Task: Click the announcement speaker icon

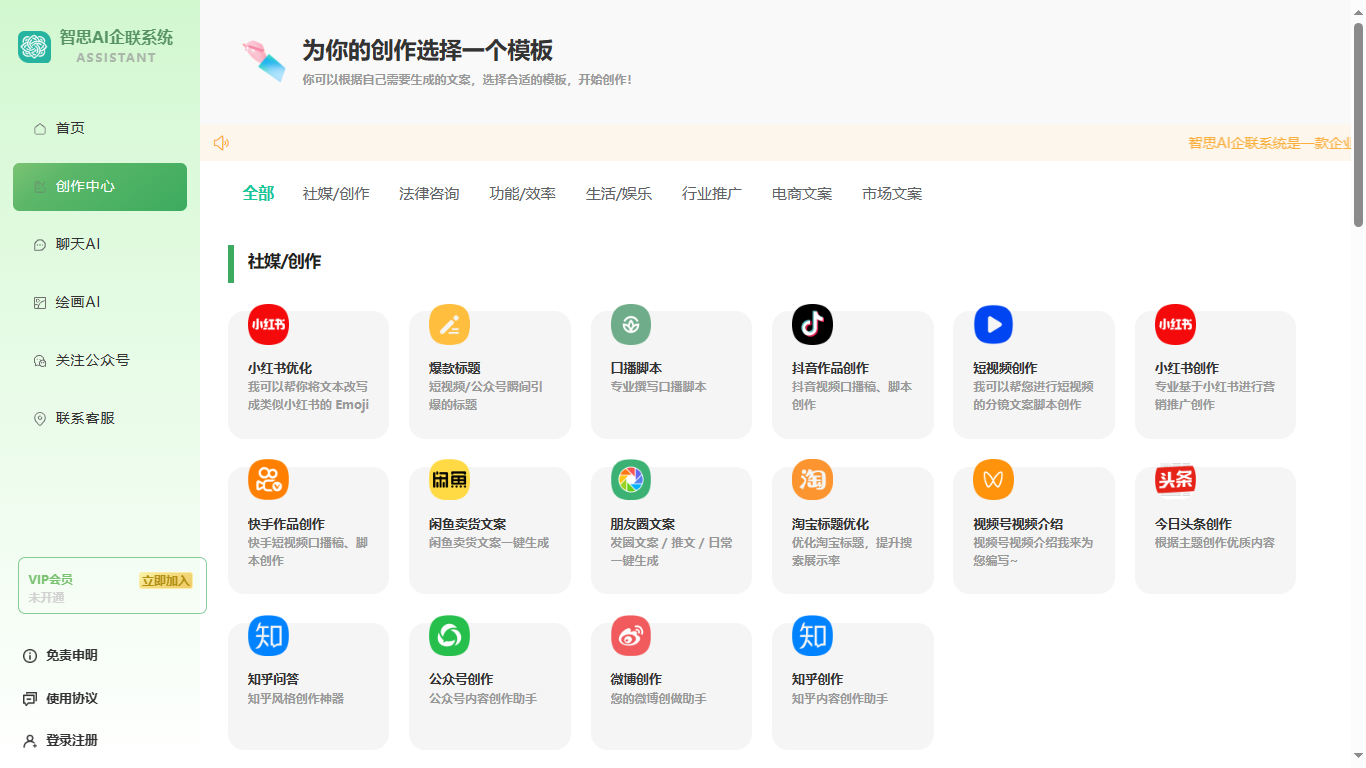Action: click(221, 143)
